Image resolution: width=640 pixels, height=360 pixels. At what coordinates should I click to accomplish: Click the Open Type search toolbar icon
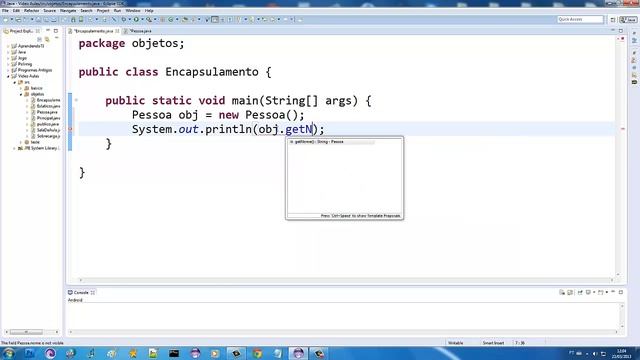[185, 20]
